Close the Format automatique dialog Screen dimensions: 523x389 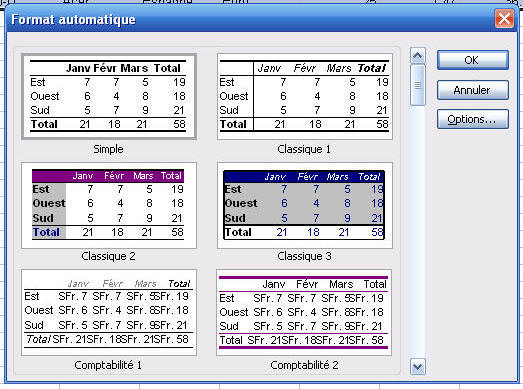(x=504, y=19)
